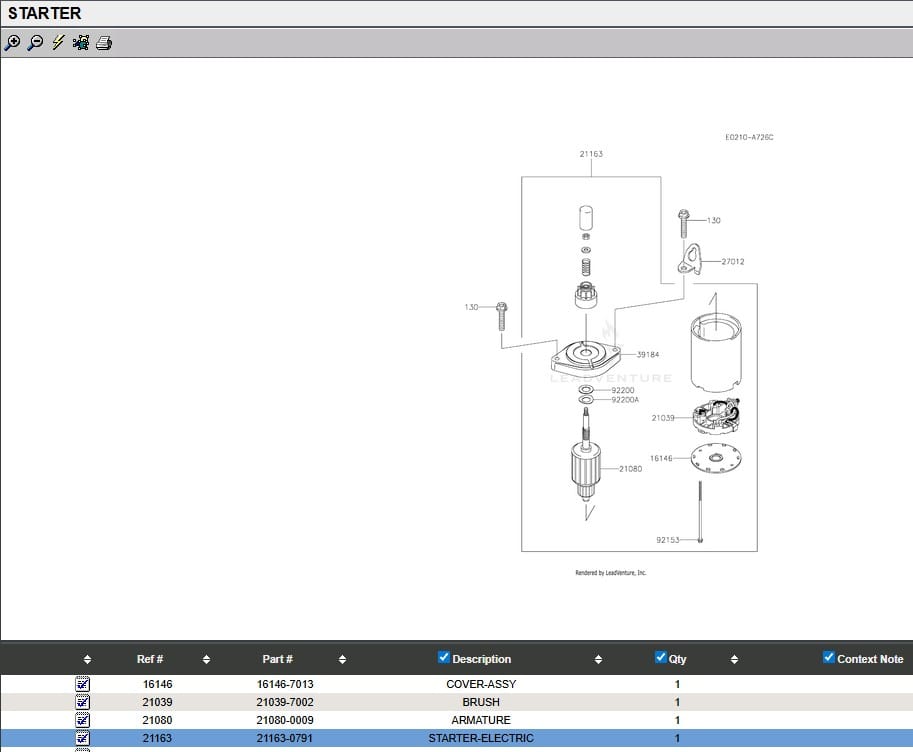Screen dimensions: 913x752
Task: Sort table by Part # column header
Action: pos(277,660)
